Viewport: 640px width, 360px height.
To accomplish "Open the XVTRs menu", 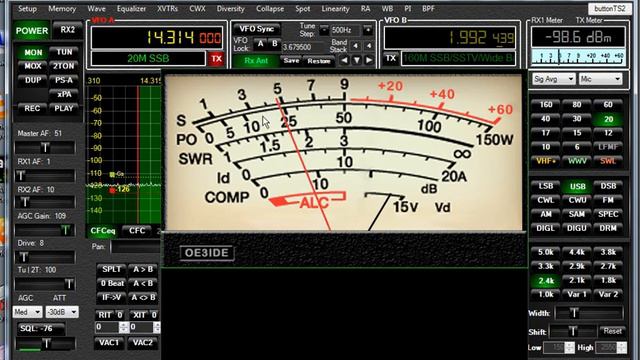I will click(x=167, y=9).
